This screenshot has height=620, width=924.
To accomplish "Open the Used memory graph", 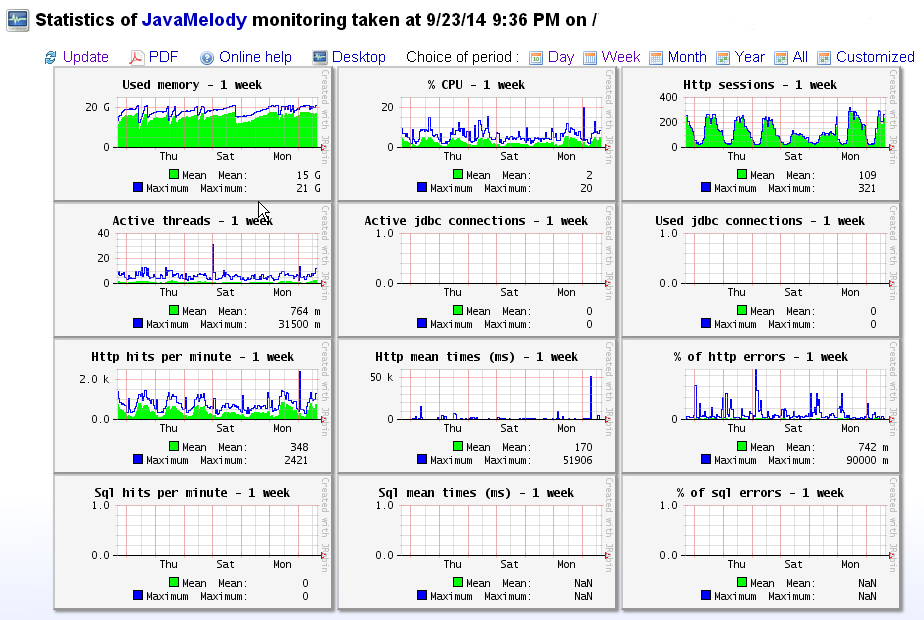I will coord(192,123).
